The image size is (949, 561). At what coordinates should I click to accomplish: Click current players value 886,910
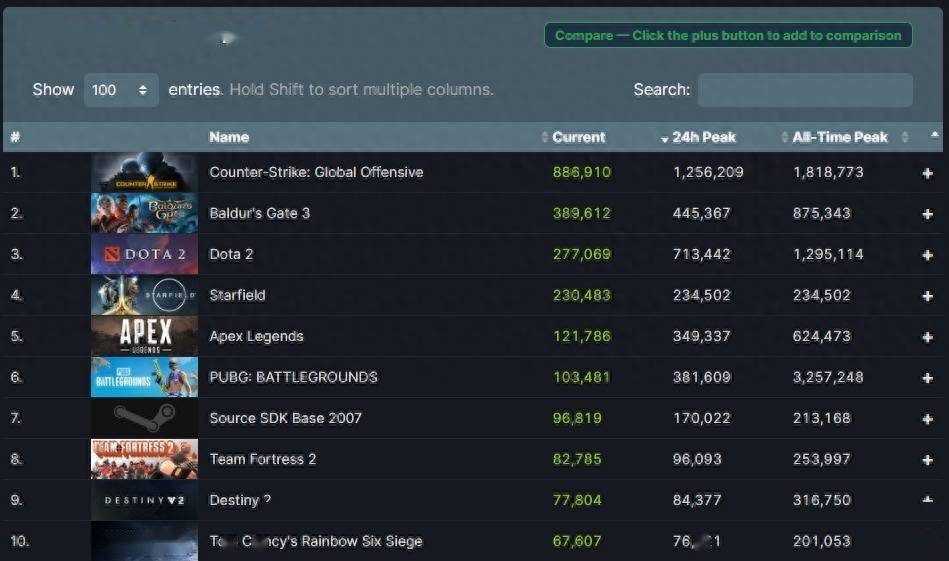click(x=582, y=172)
